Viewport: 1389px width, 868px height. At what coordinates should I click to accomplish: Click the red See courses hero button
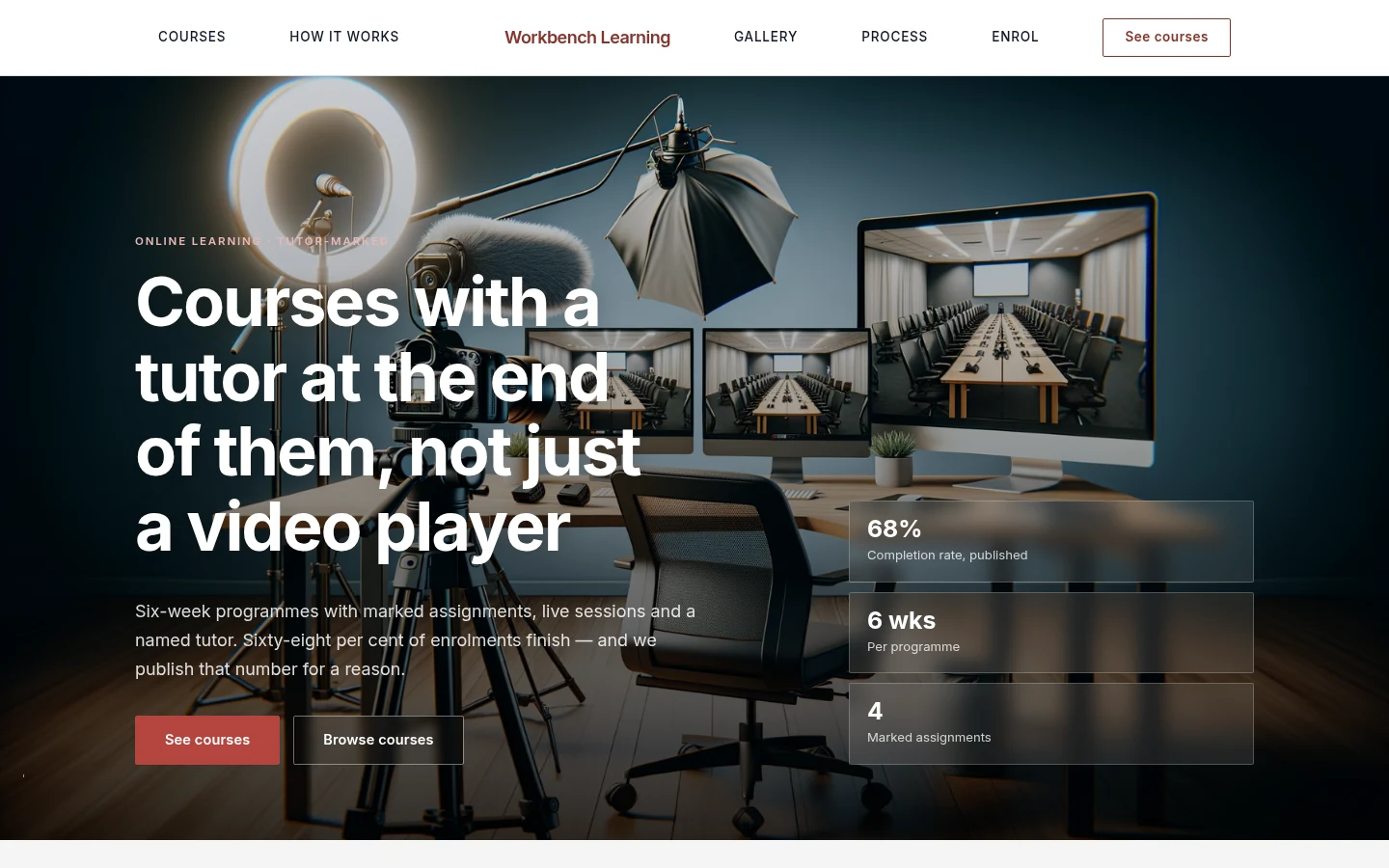tap(207, 740)
